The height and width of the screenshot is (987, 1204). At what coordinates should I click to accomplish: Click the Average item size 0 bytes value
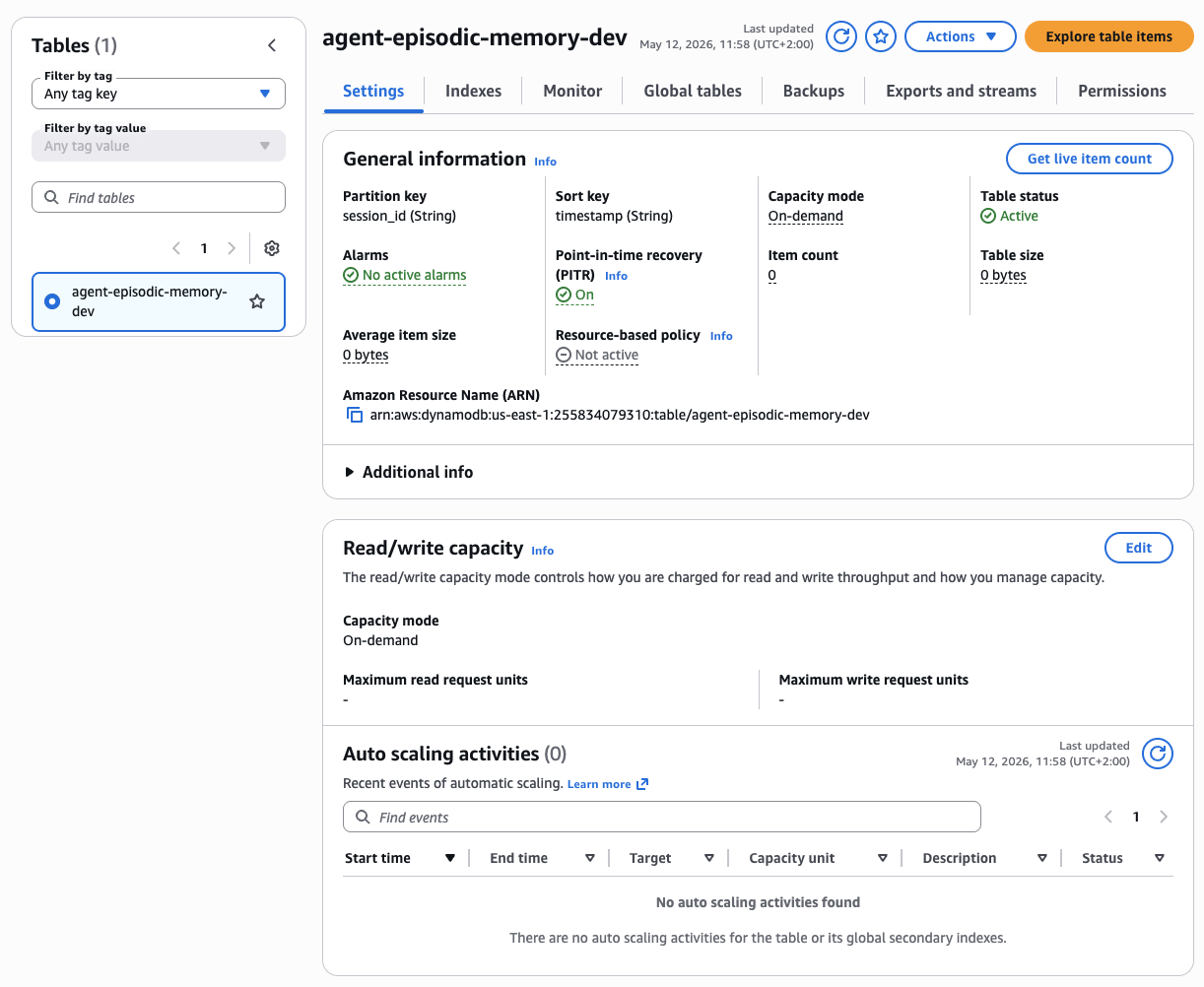[x=366, y=355]
